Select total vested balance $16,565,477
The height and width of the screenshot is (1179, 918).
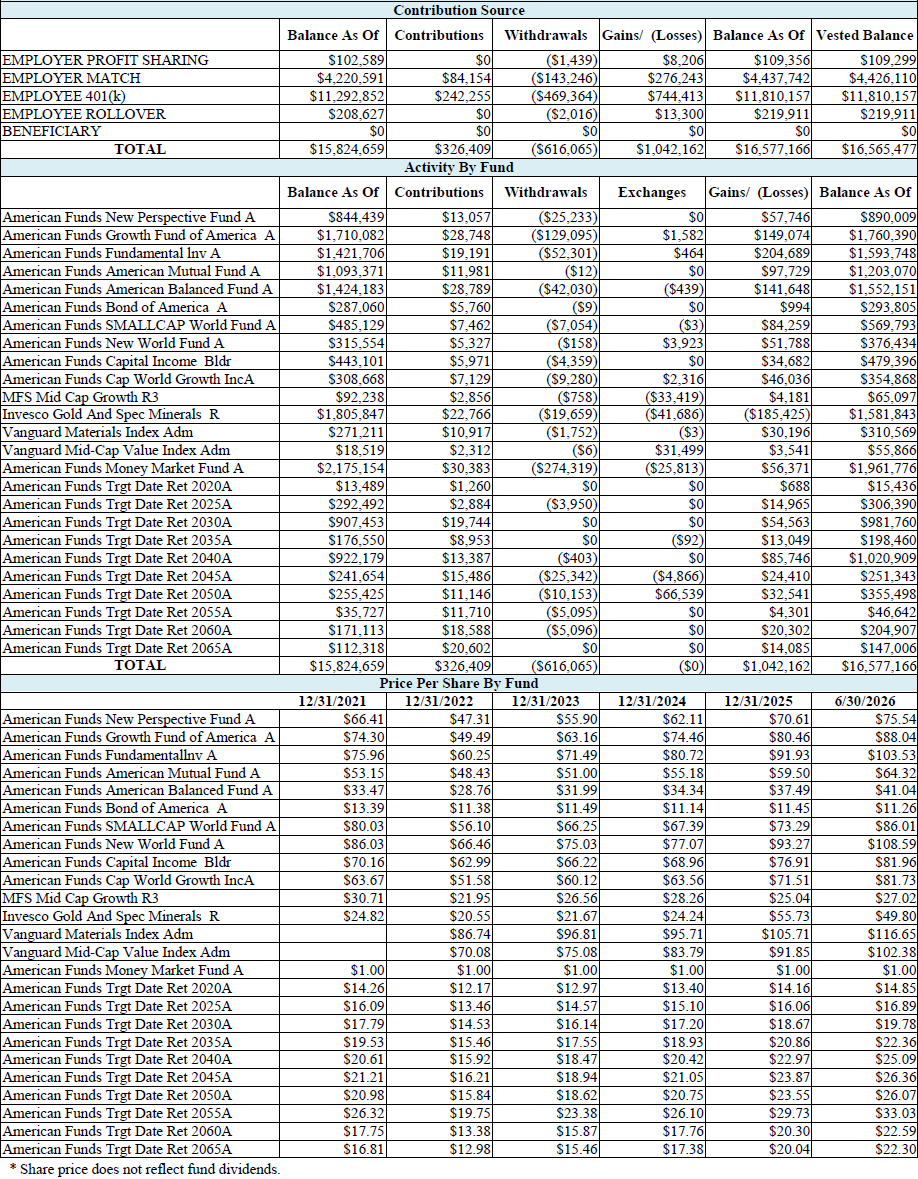pos(878,149)
